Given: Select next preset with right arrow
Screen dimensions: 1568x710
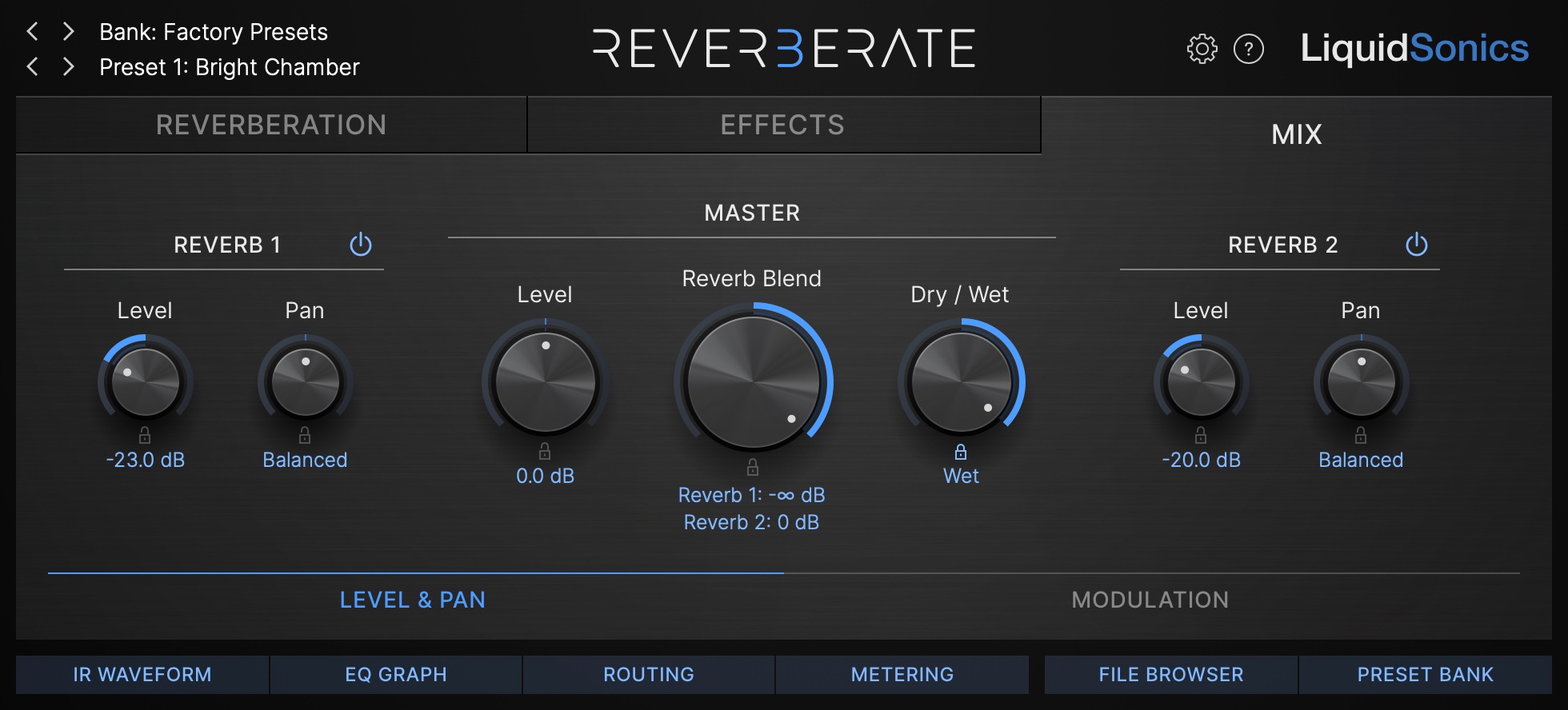Looking at the screenshot, I should [69, 66].
